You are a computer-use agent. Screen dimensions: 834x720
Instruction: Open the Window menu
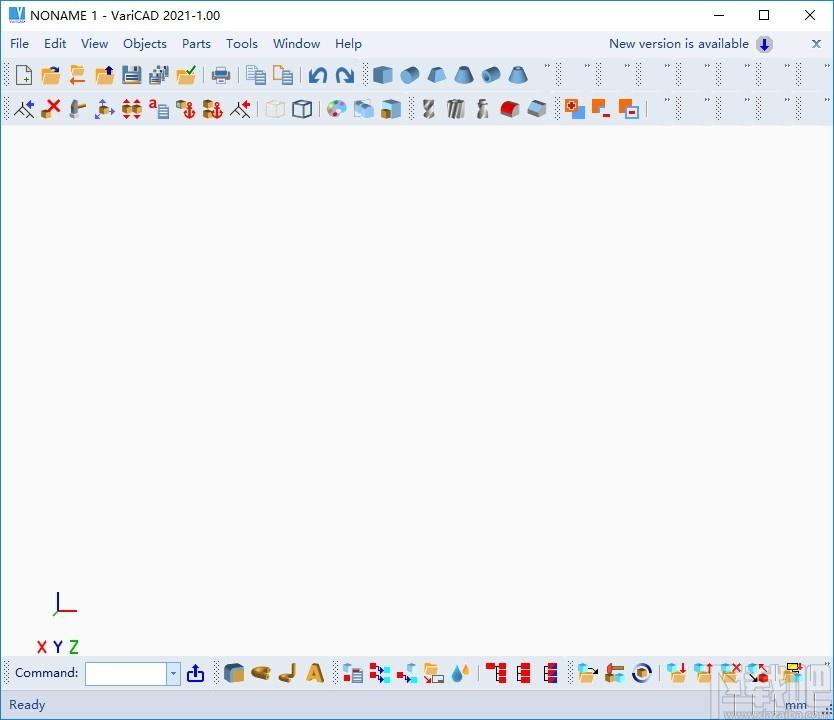[x=296, y=44]
